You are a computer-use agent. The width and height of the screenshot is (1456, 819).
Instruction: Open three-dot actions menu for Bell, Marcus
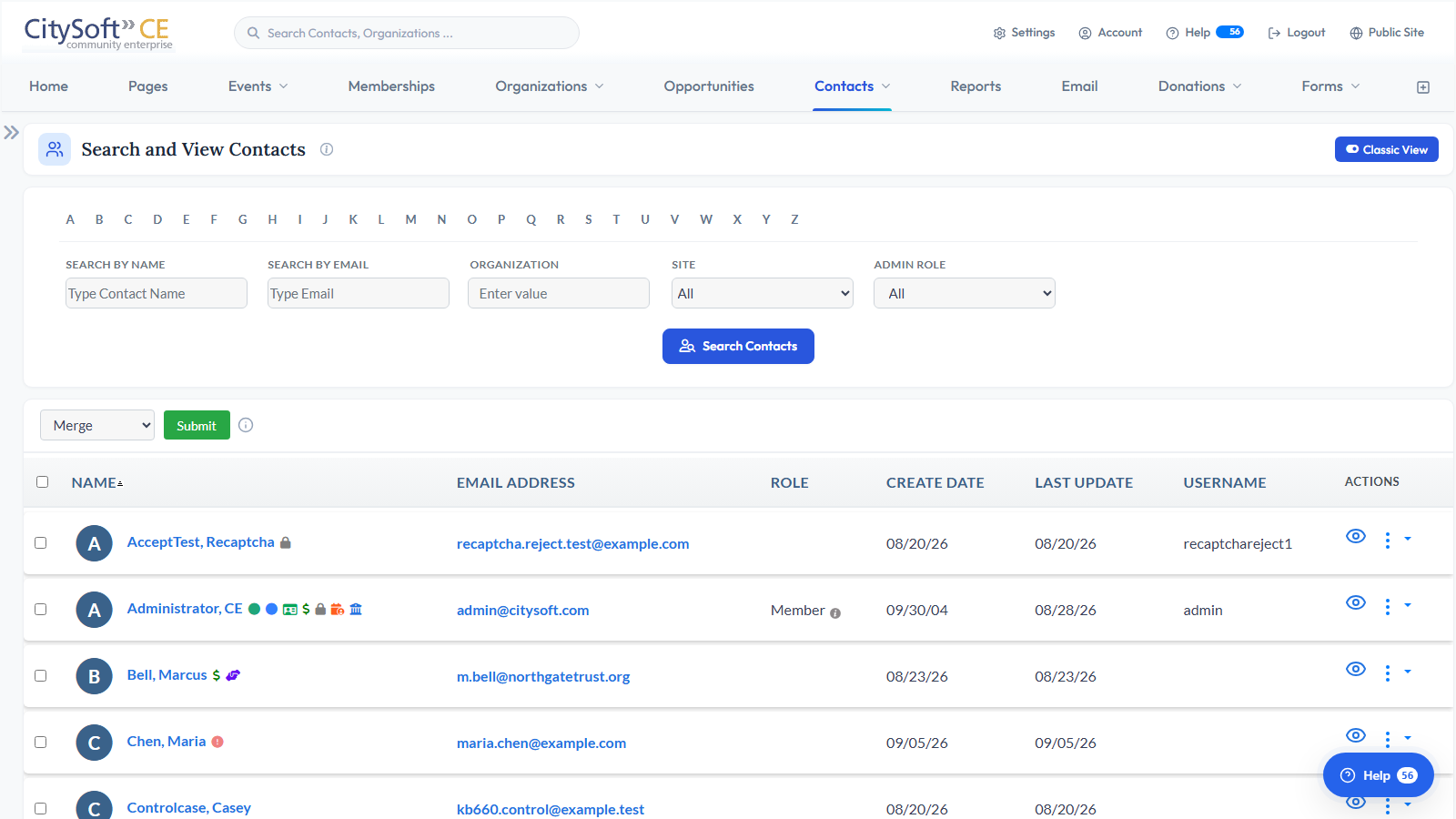1387,673
